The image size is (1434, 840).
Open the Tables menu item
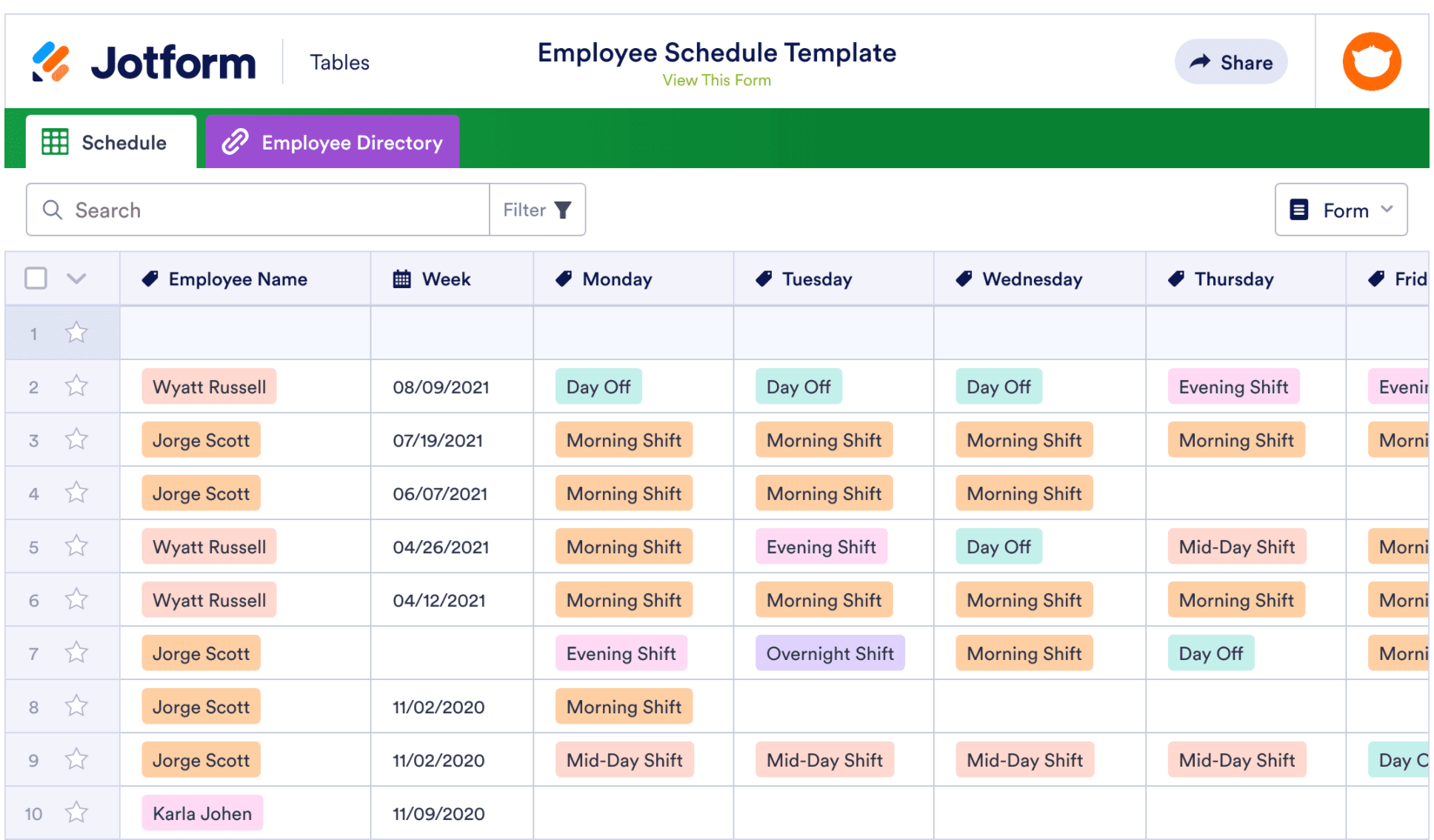[339, 62]
